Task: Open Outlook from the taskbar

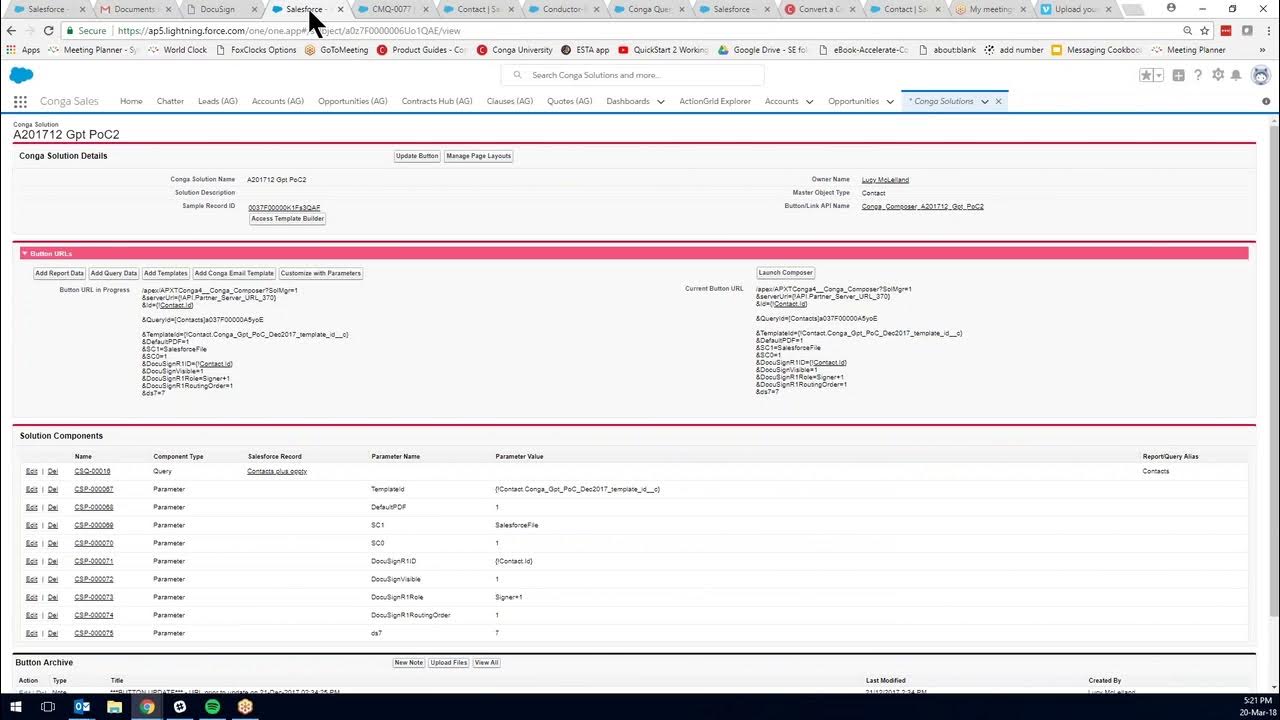Action: 82,706
